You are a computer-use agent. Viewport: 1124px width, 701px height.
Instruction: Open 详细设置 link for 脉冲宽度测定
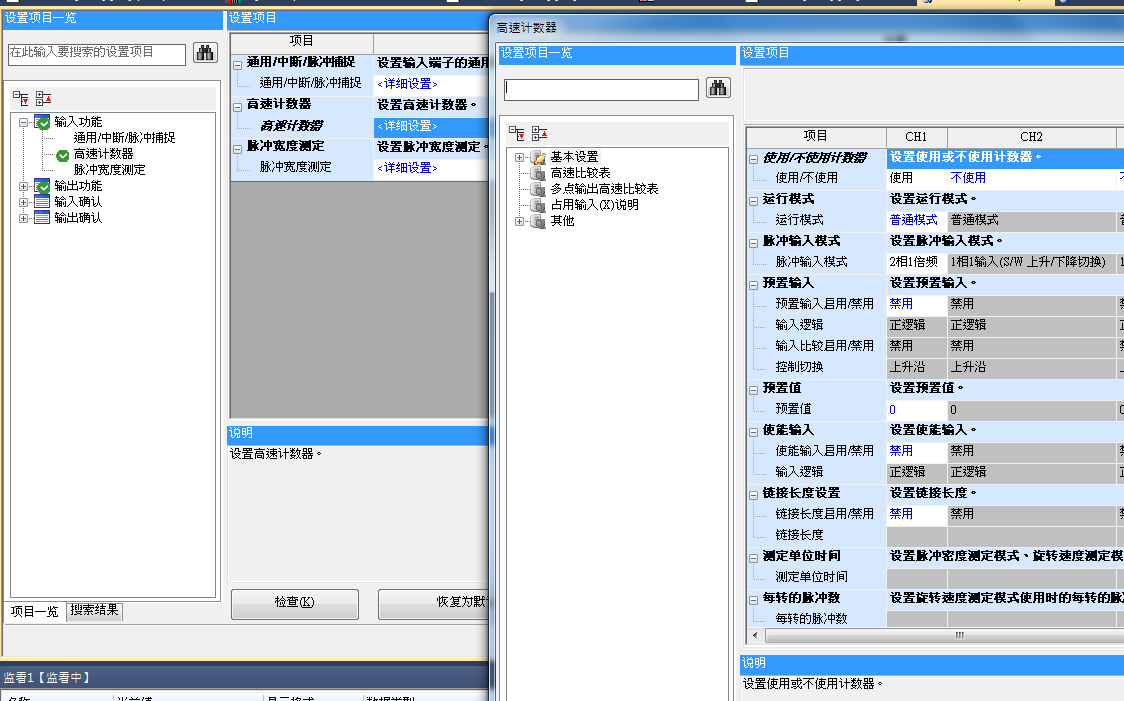point(407,168)
